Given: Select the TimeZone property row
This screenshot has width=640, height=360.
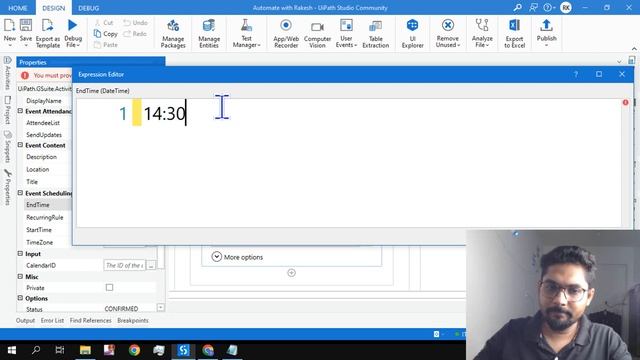Looking at the screenshot, I should point(44,242).
